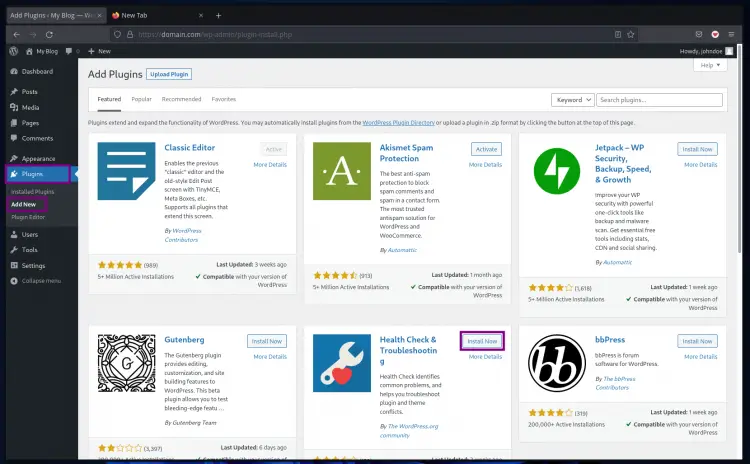This screenshot has height=464, width=750.
Task: Bookmark page using the star icon
Action: coord(631,34)
